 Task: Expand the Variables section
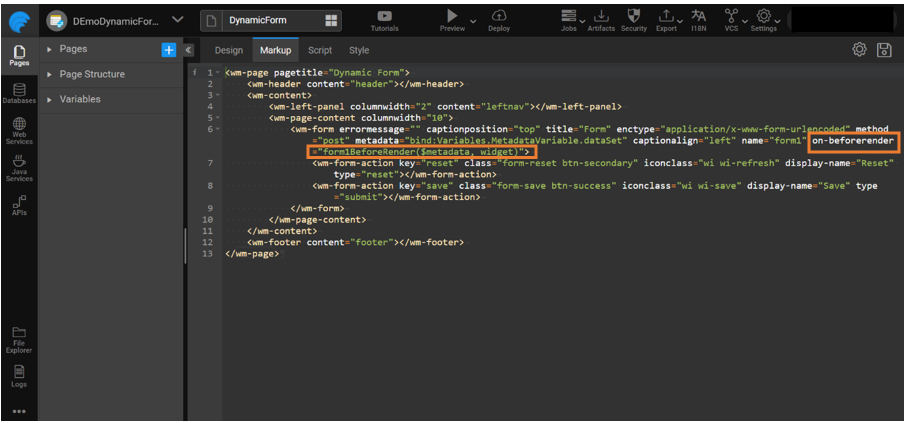(50, 99)
